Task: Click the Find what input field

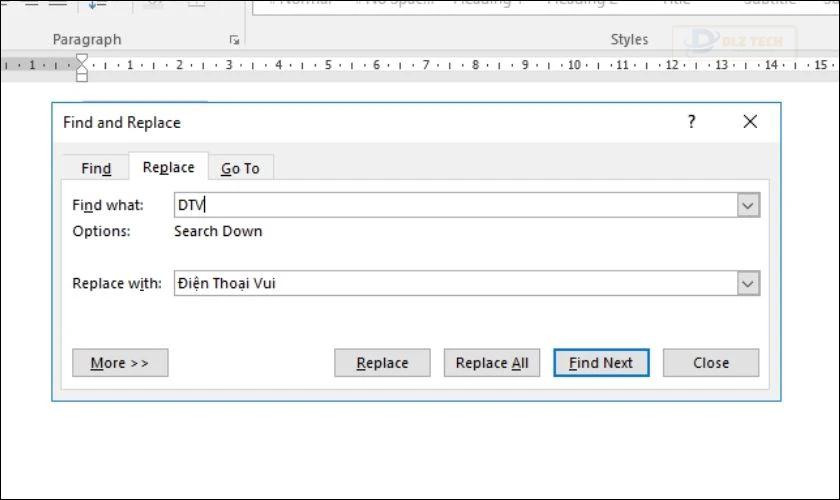Action: tap(455, 205)
